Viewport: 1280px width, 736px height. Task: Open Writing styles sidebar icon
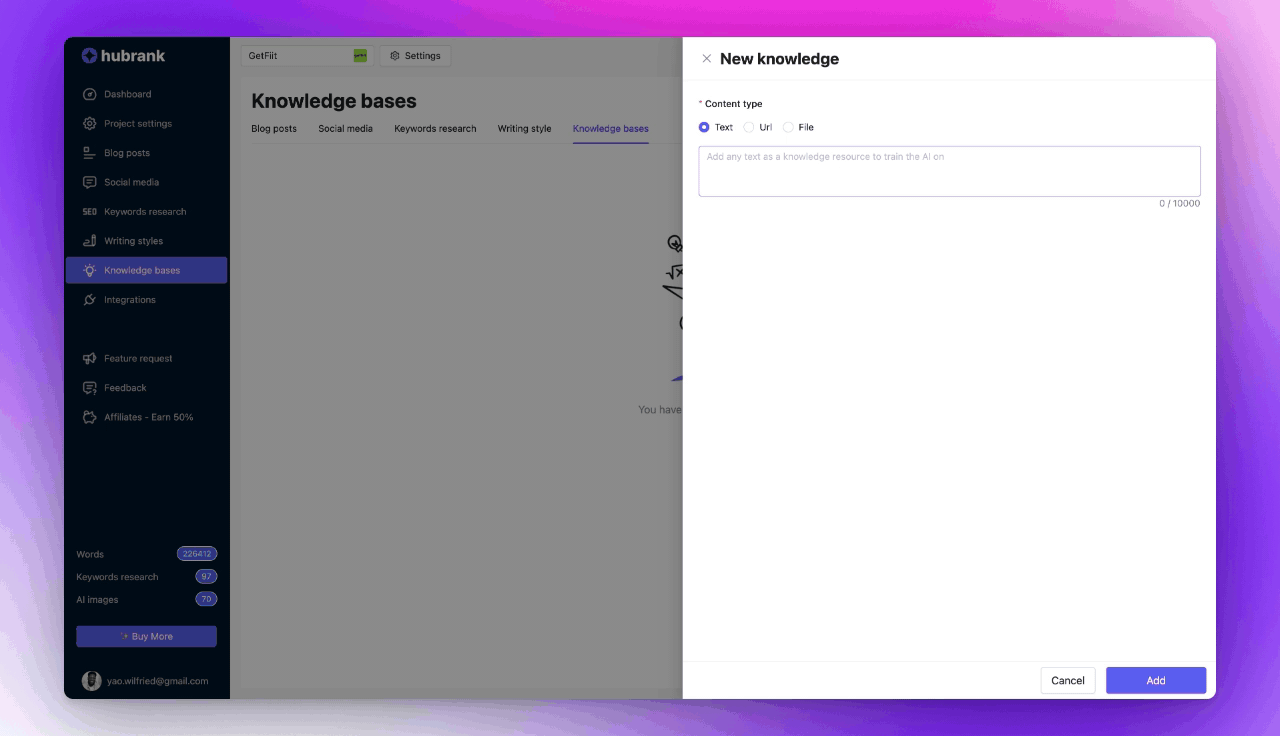point(90,241)
